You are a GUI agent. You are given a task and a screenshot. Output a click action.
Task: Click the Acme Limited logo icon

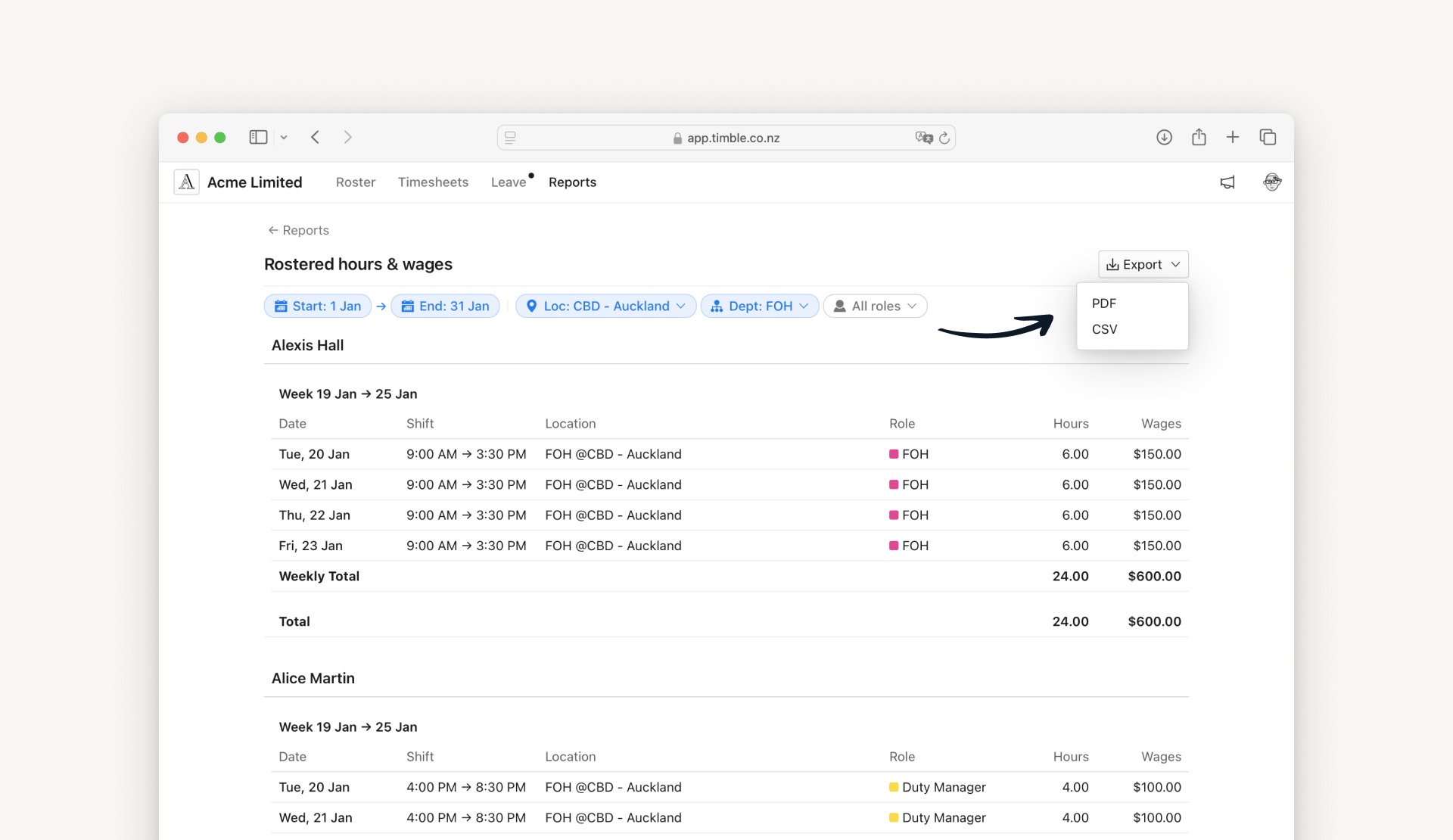pyautogui.click(x=187, y=182)
